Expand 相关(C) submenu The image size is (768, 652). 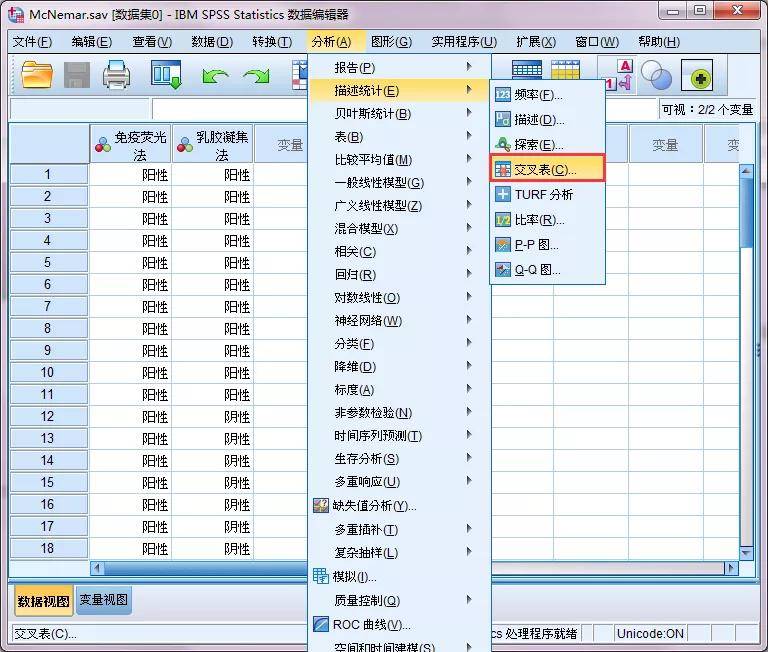point(399,252)
